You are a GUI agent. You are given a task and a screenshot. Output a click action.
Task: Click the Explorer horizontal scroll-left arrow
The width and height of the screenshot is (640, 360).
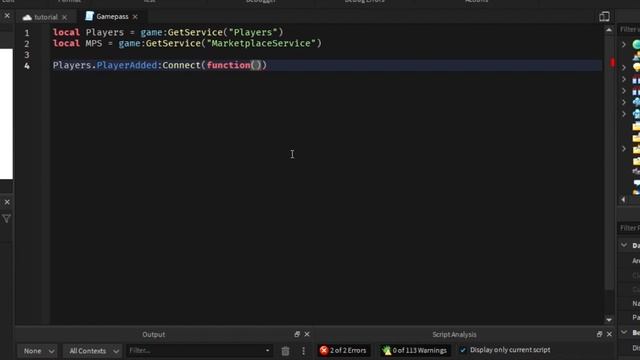point(623,200)
